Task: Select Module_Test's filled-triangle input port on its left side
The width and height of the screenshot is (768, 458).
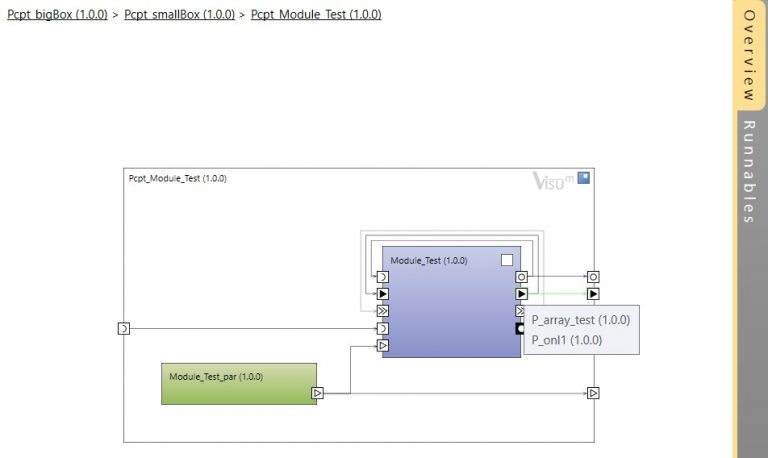Action: click(x=383, y=294)
